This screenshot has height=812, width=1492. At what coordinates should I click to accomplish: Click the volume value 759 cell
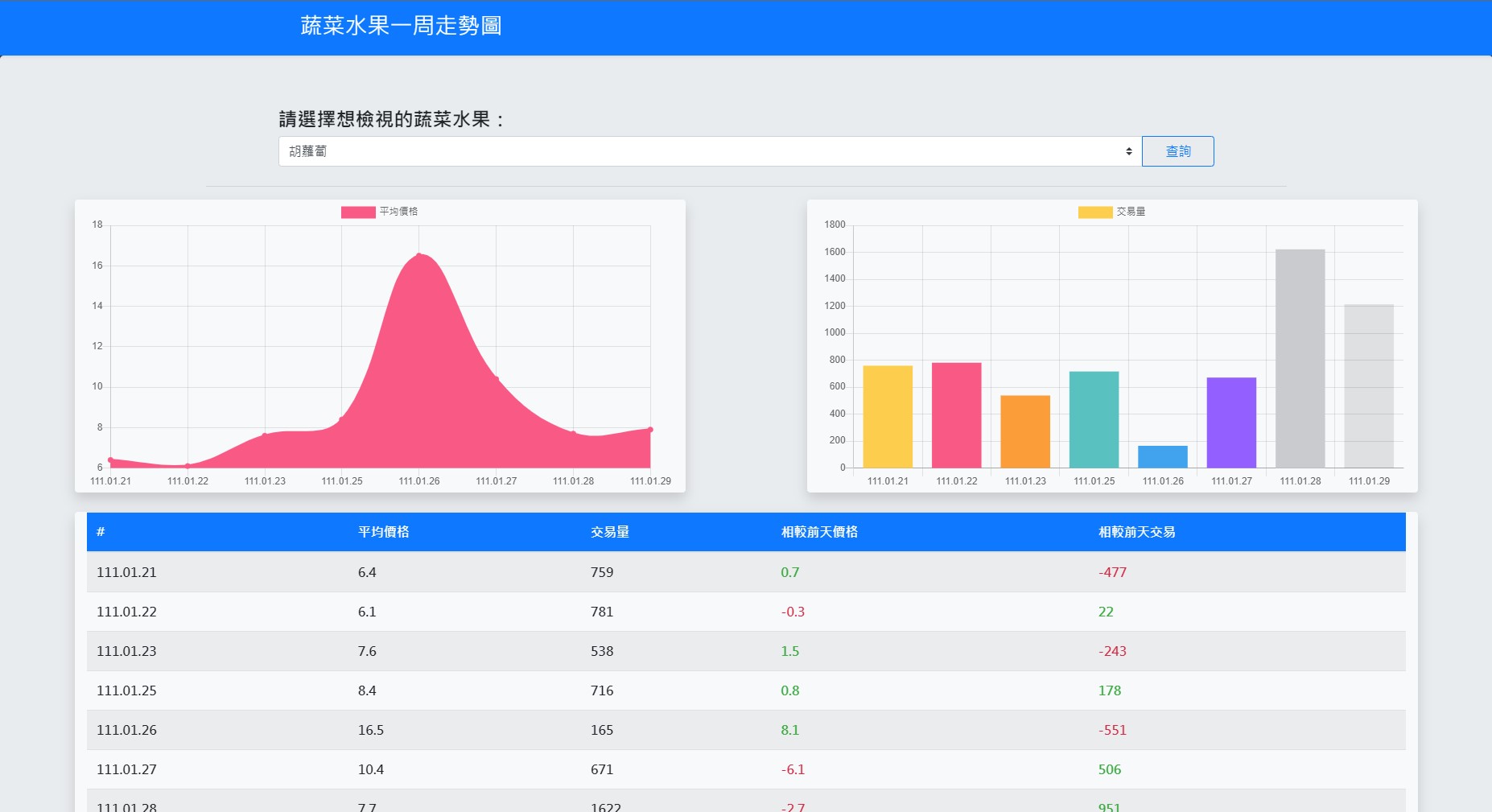click(x=602, y=572)
